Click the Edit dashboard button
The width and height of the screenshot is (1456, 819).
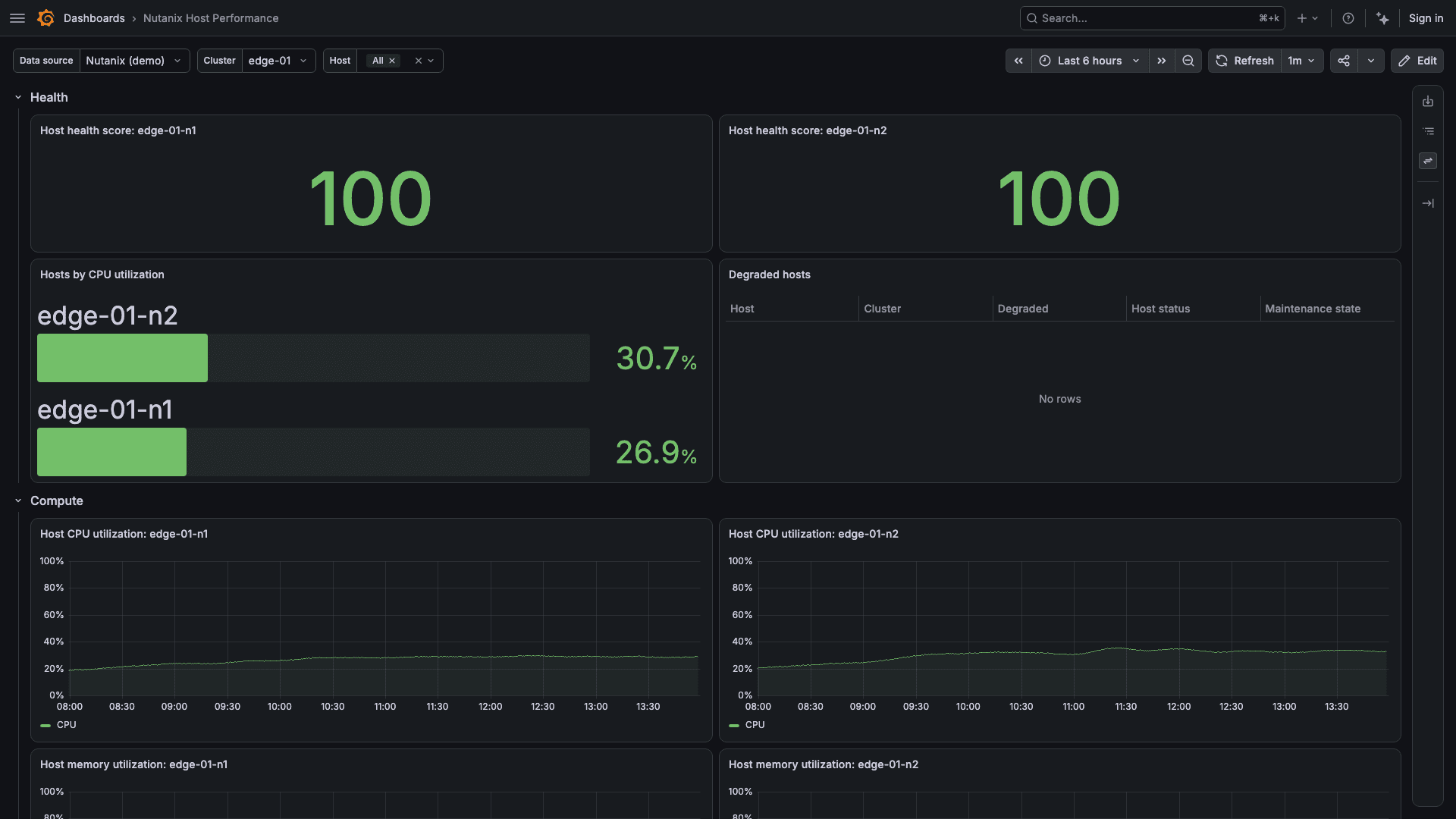click(1417, 61)
